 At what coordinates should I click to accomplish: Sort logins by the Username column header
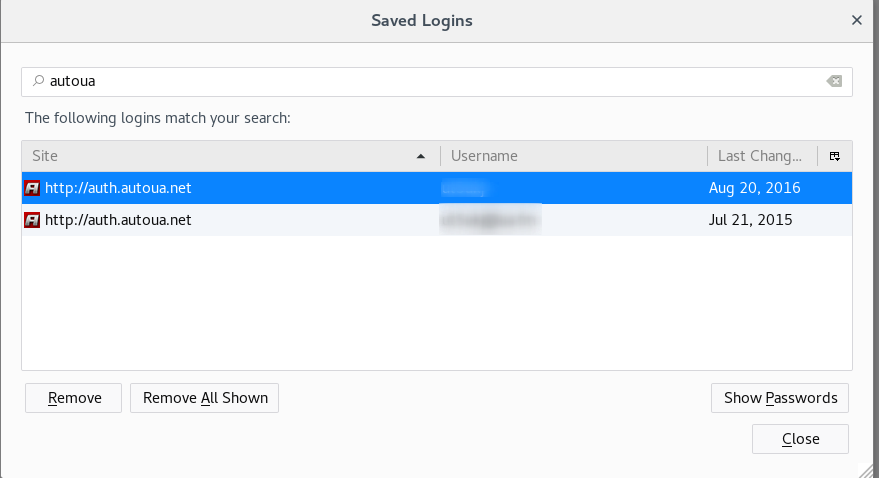tap(573, 156)
